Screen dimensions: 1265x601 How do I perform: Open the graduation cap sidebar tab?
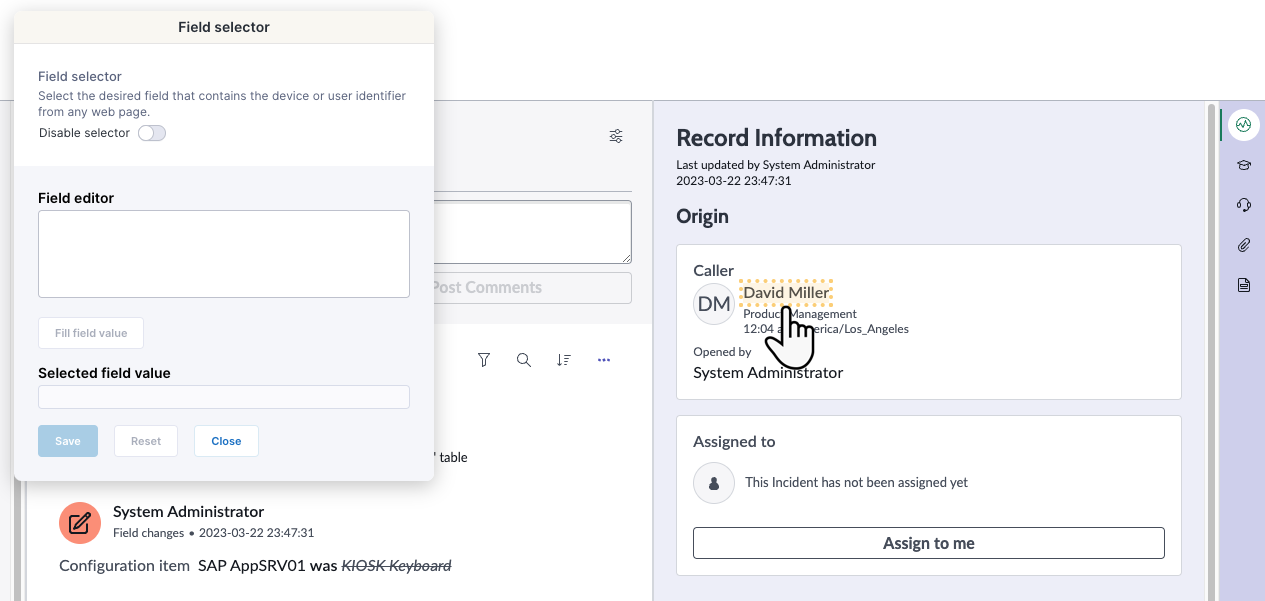coord(1243,165)
